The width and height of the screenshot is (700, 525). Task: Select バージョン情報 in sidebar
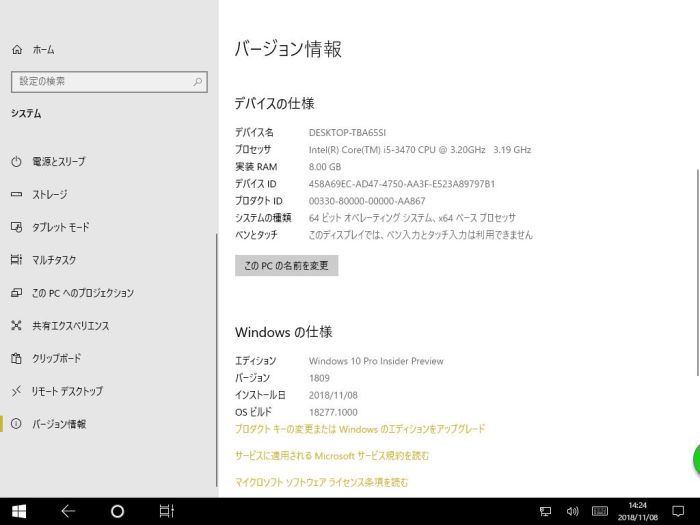(58, 424)
